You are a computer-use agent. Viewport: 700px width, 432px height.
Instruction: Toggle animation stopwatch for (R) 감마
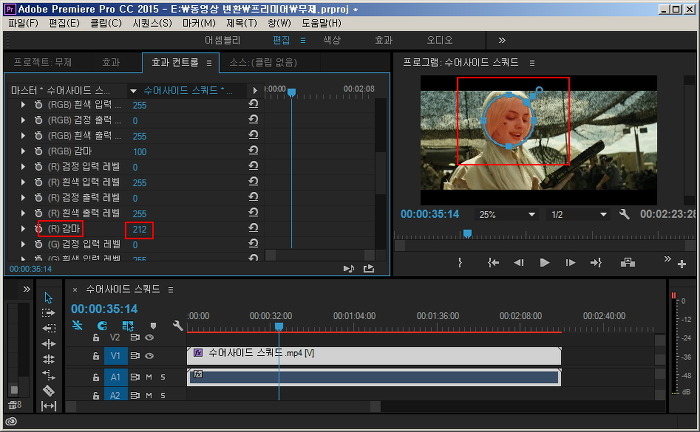pos(38,229)
